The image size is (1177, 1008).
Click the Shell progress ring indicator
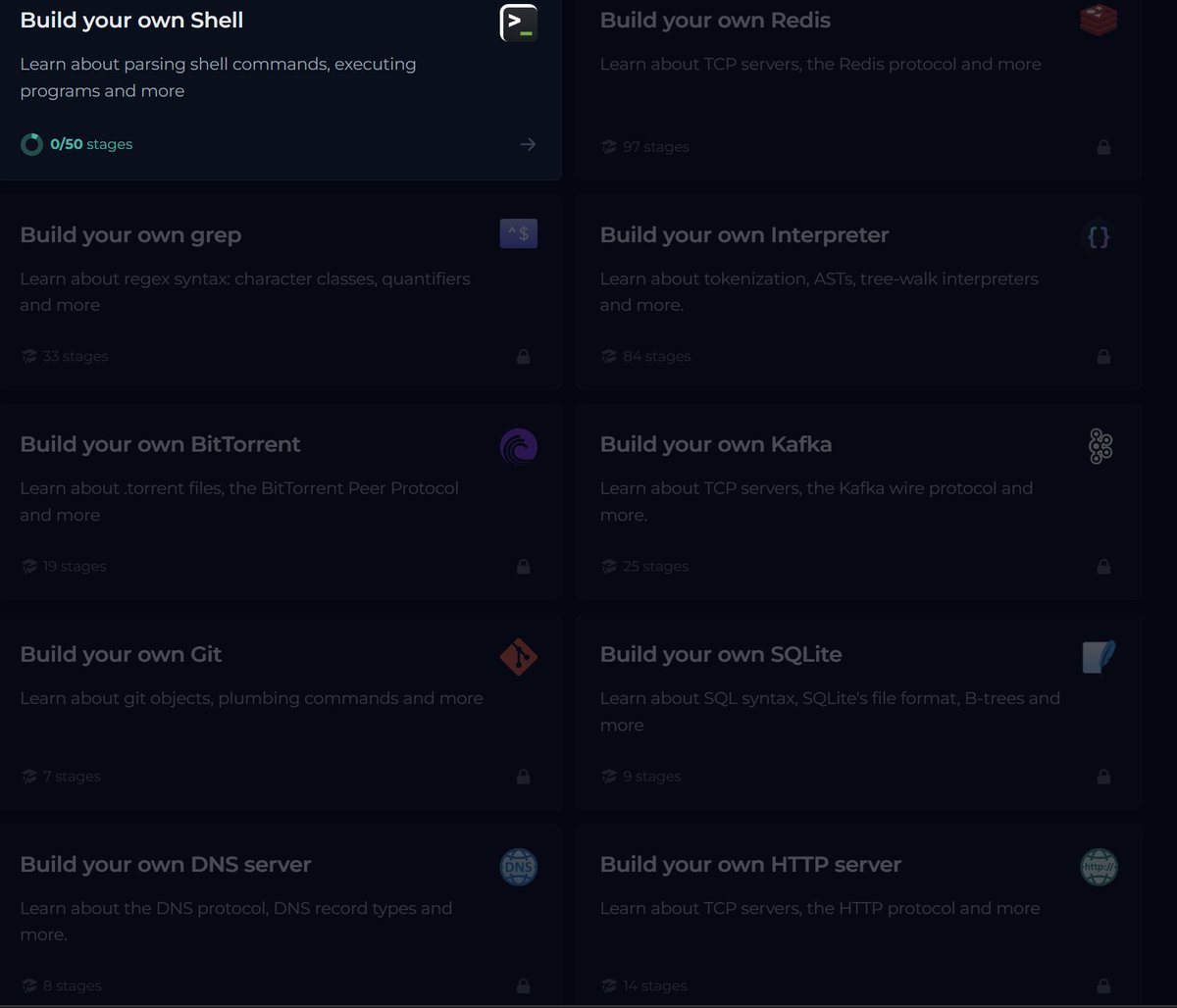pos(31,144)
